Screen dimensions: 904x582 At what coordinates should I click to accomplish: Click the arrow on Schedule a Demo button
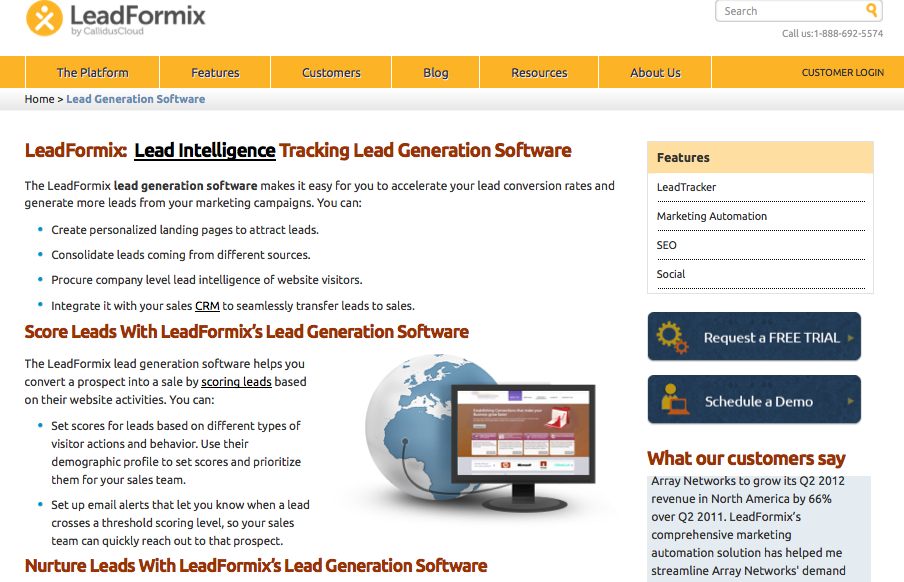[x=850, y=401]
